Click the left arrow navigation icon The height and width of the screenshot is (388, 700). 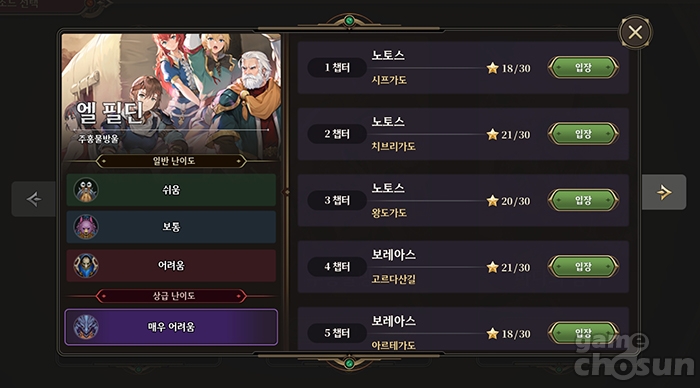[x=34, y=199]
